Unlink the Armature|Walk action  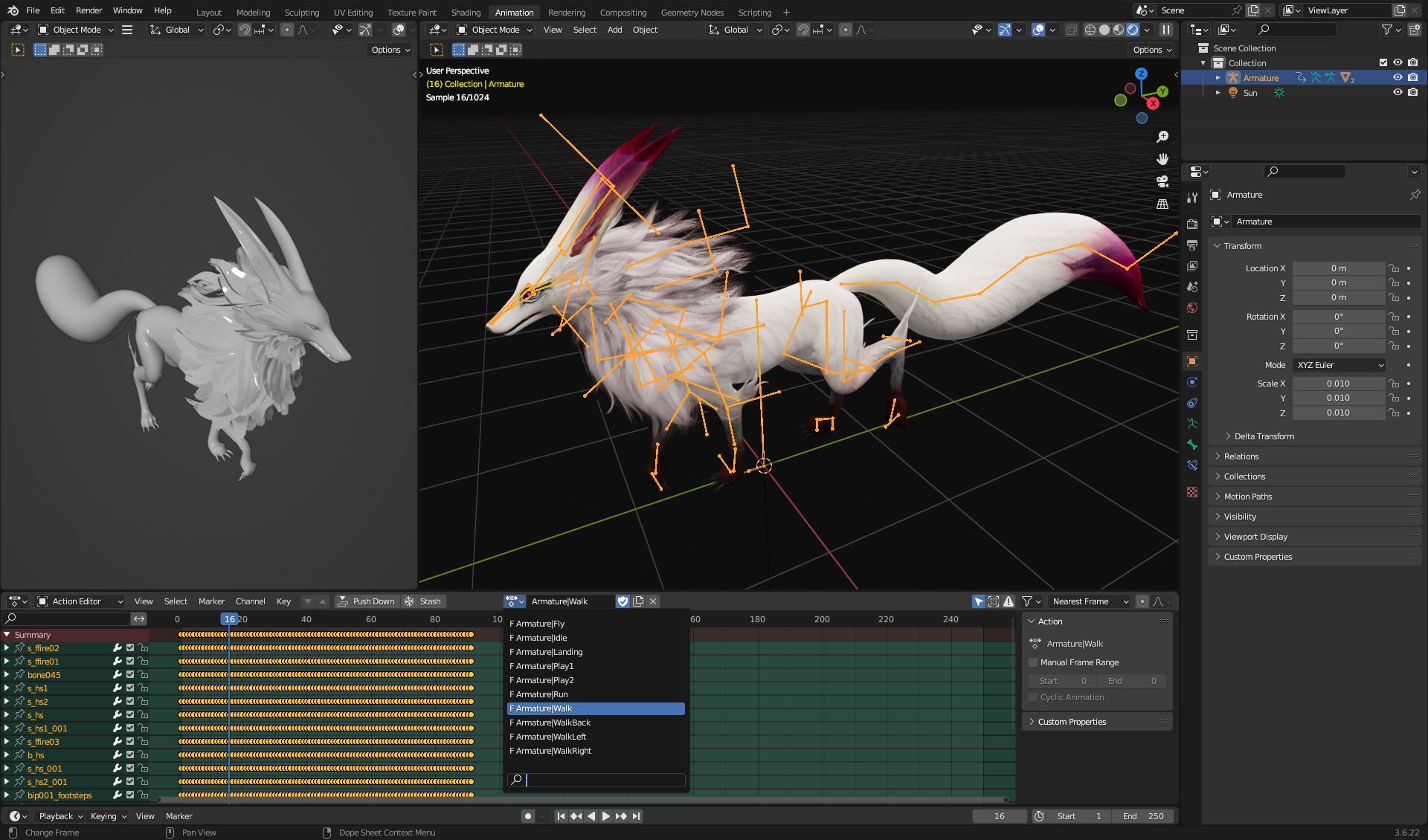point(653,601)
